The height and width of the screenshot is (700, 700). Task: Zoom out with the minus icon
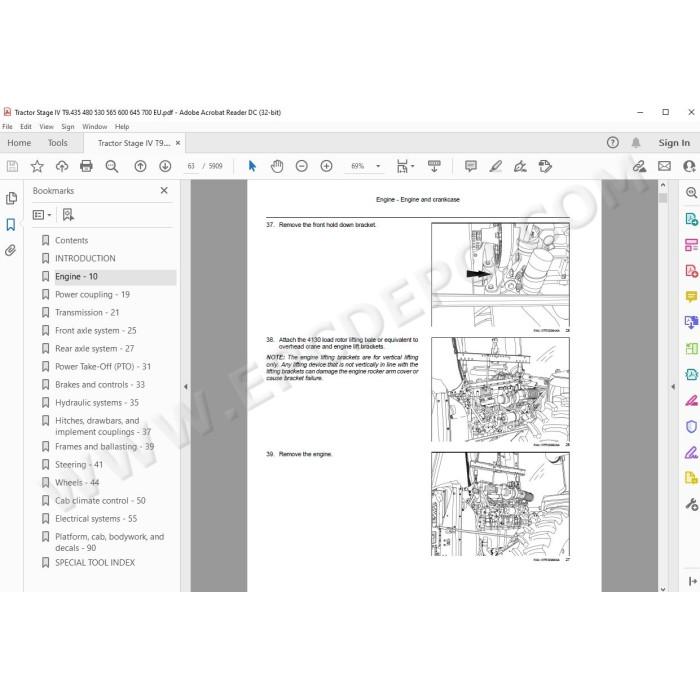tap(302, 167)
